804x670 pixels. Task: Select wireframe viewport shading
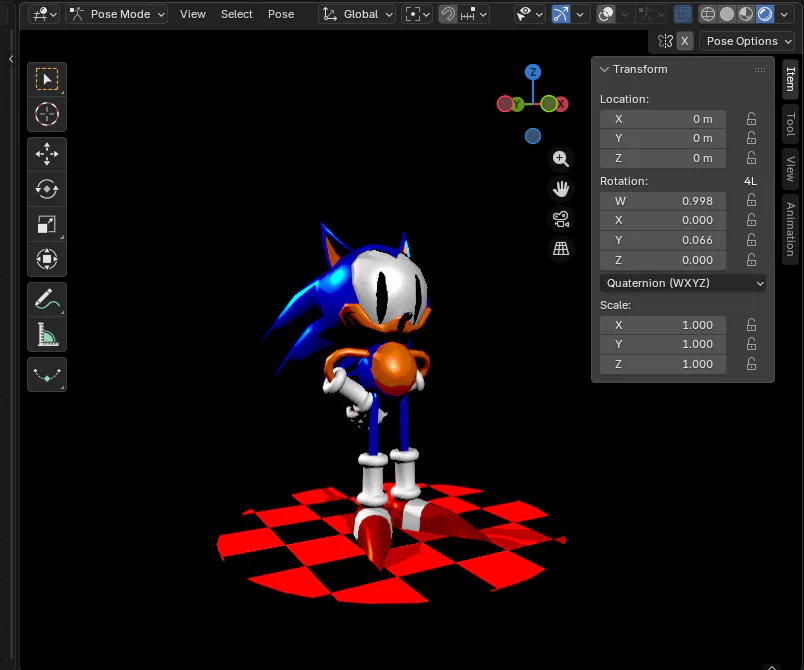[708, 14]
